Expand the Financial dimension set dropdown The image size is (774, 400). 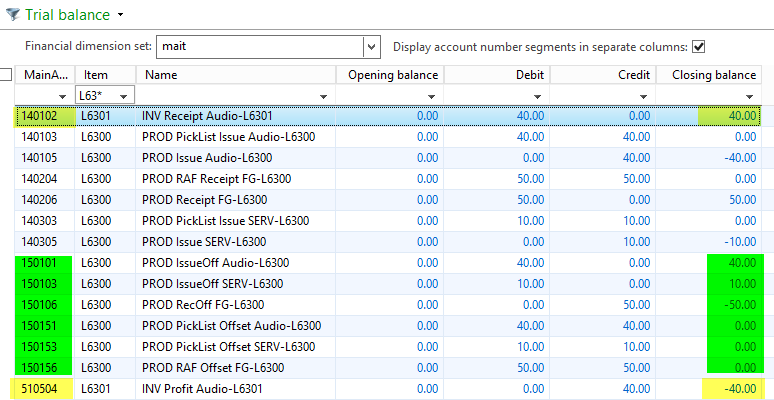click(x=372, y=47)
